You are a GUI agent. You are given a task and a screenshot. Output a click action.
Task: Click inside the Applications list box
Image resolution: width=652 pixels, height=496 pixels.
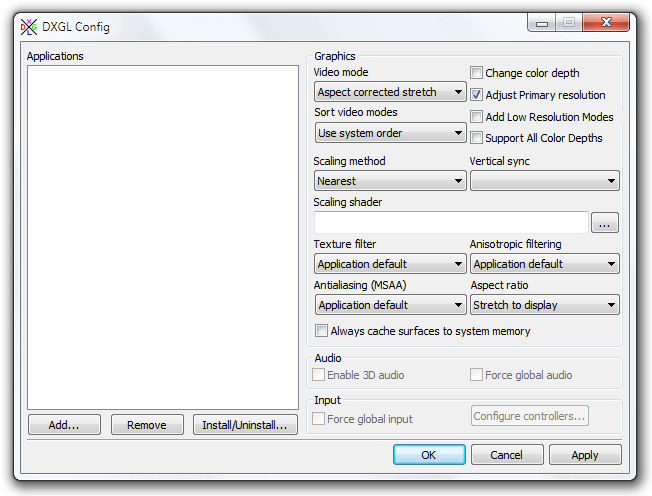coord(162,237)
